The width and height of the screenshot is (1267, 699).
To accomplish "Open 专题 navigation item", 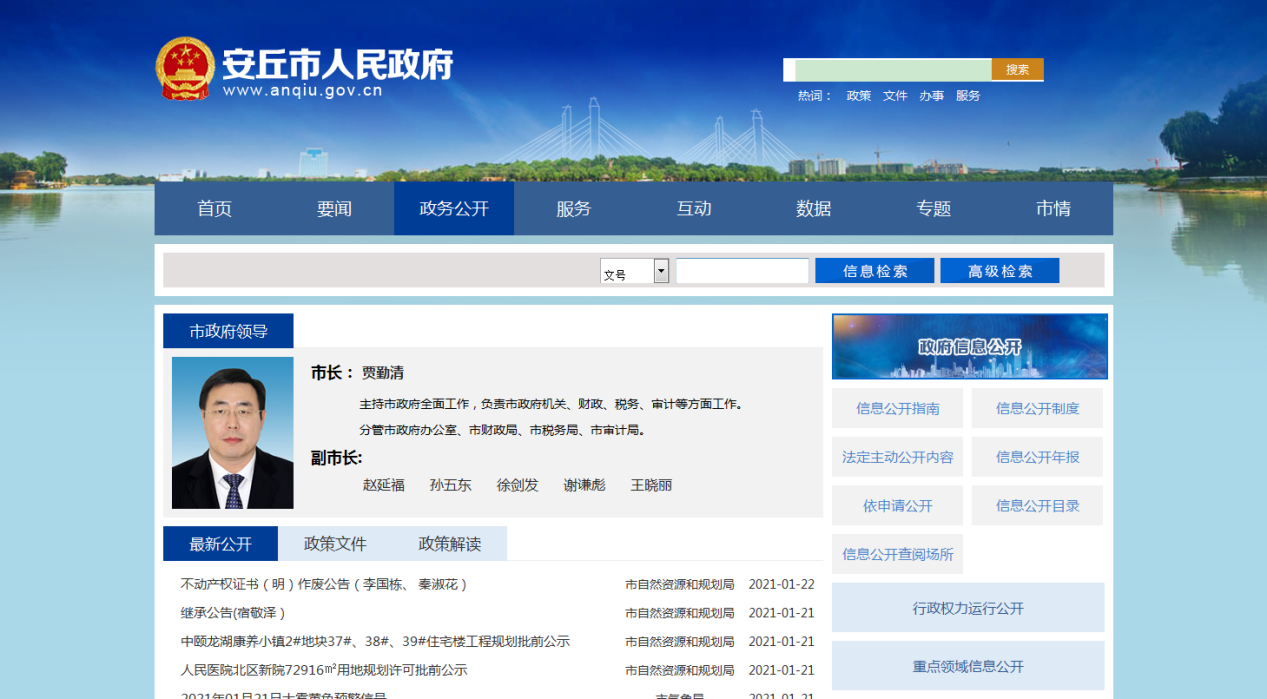I will (x=934, y=209).
